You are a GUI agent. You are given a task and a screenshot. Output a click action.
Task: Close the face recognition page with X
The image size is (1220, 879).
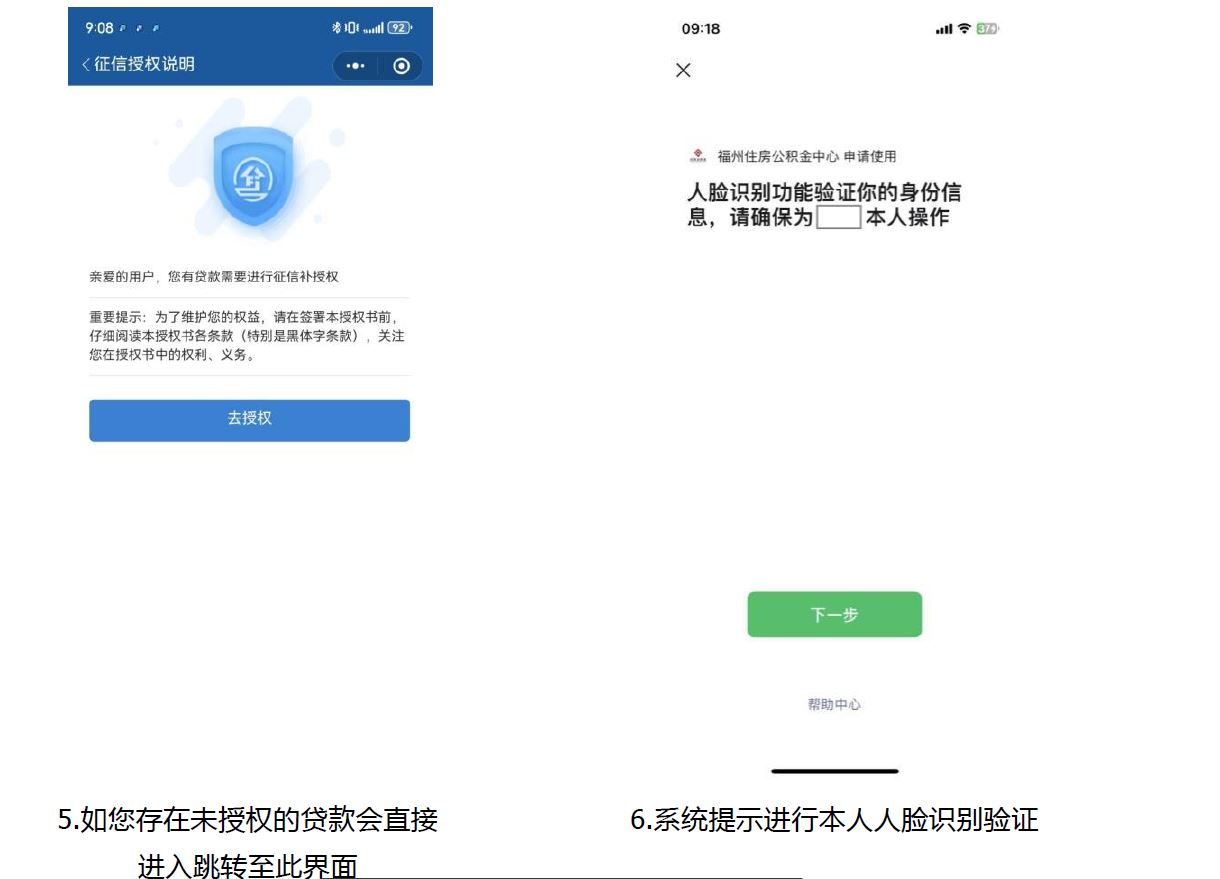(x=683, y=70)
